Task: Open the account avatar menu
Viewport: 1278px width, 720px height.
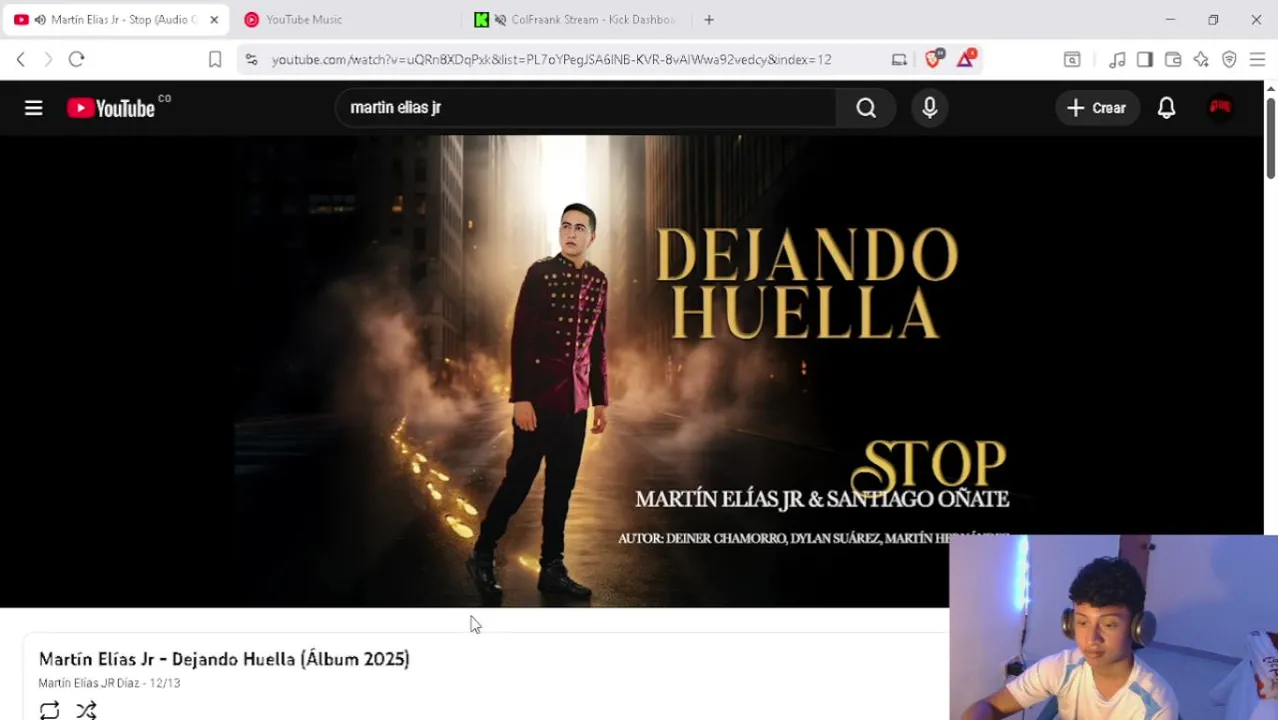Action: pyautogui.click(x=1220, y=107)
